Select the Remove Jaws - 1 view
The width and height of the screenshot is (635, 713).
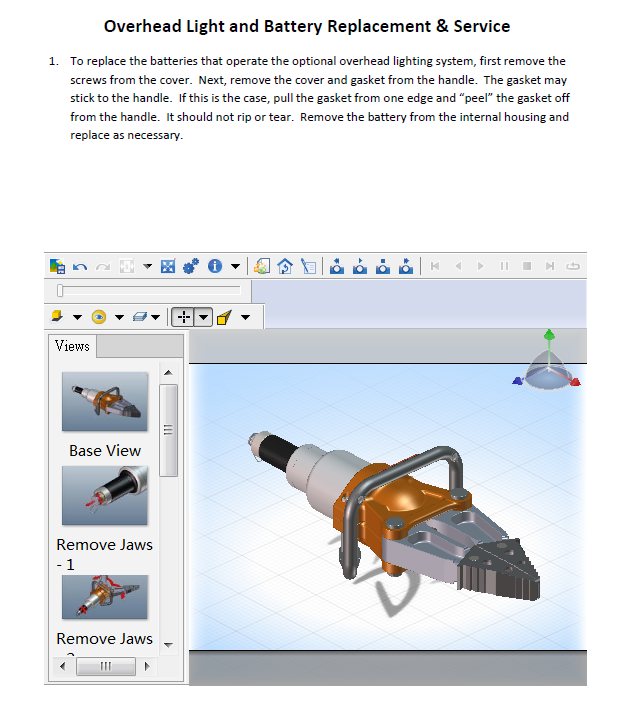[105, 497]
